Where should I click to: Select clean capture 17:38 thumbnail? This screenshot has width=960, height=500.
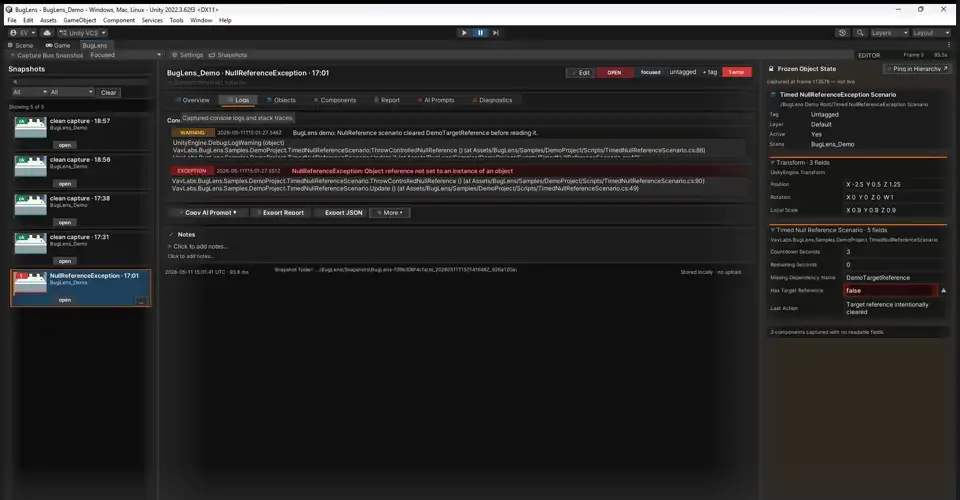tap(31, 204)
